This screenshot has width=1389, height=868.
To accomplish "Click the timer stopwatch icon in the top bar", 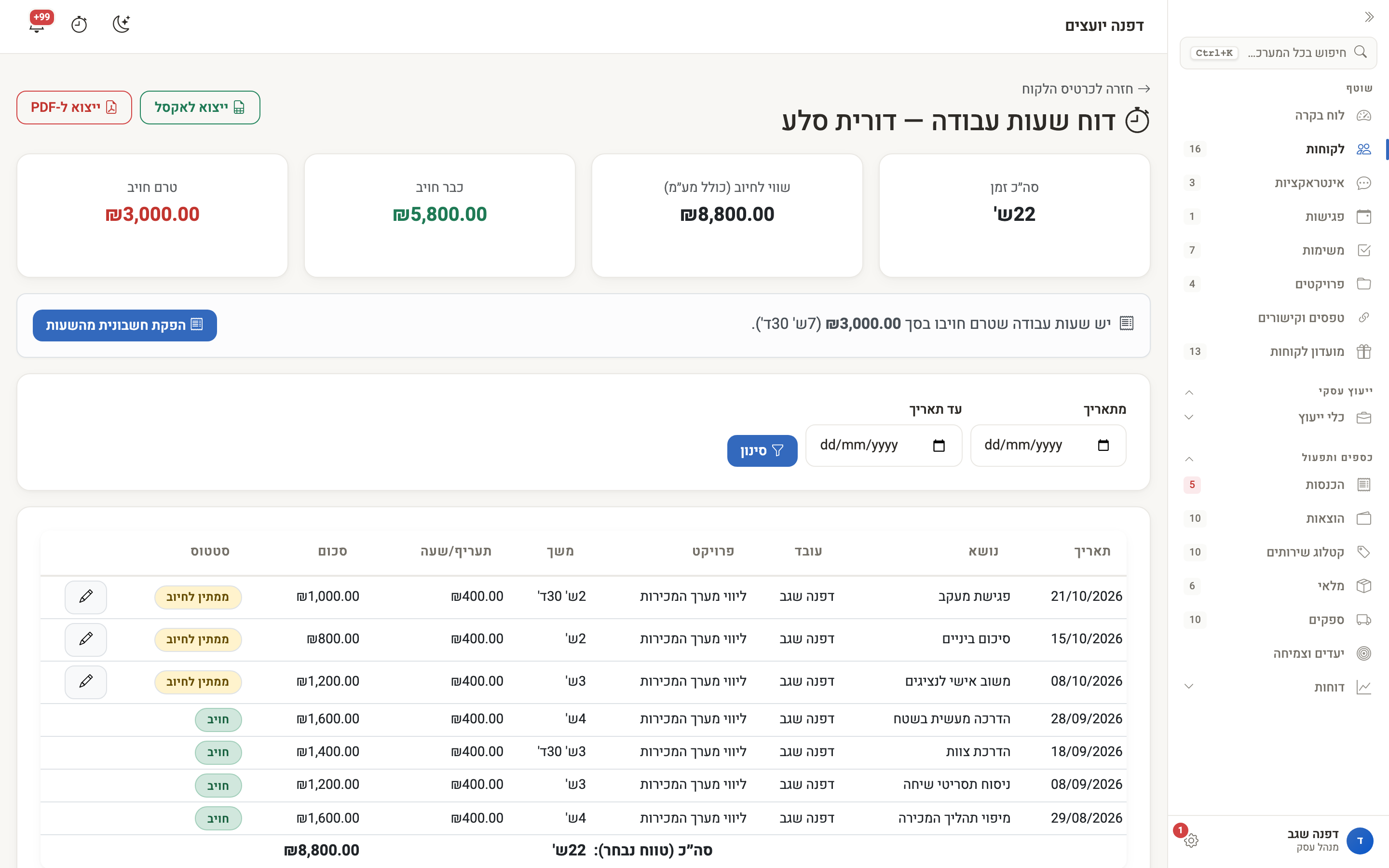I will pos(79,25).
